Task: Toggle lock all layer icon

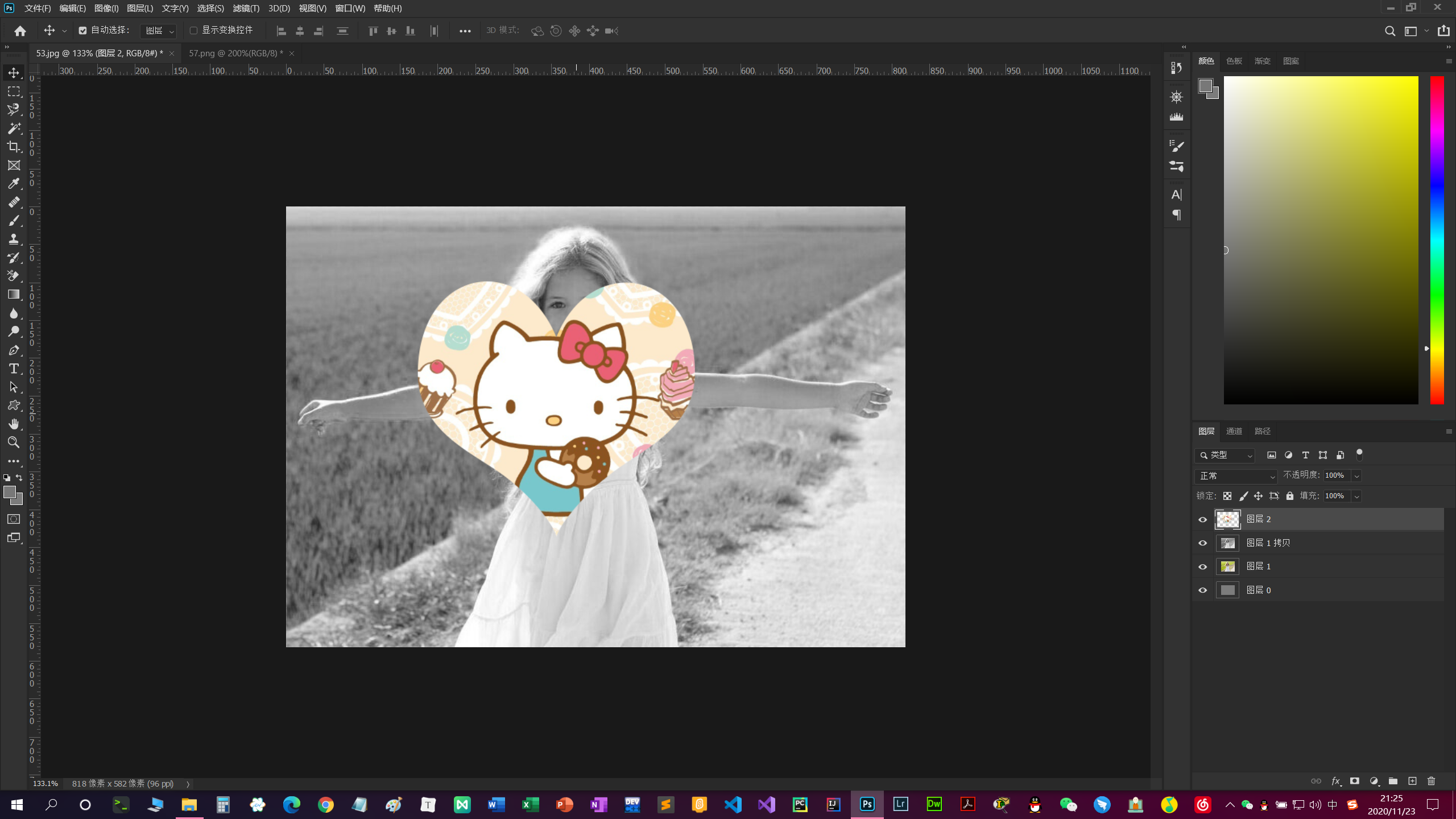Action: 1290,496
